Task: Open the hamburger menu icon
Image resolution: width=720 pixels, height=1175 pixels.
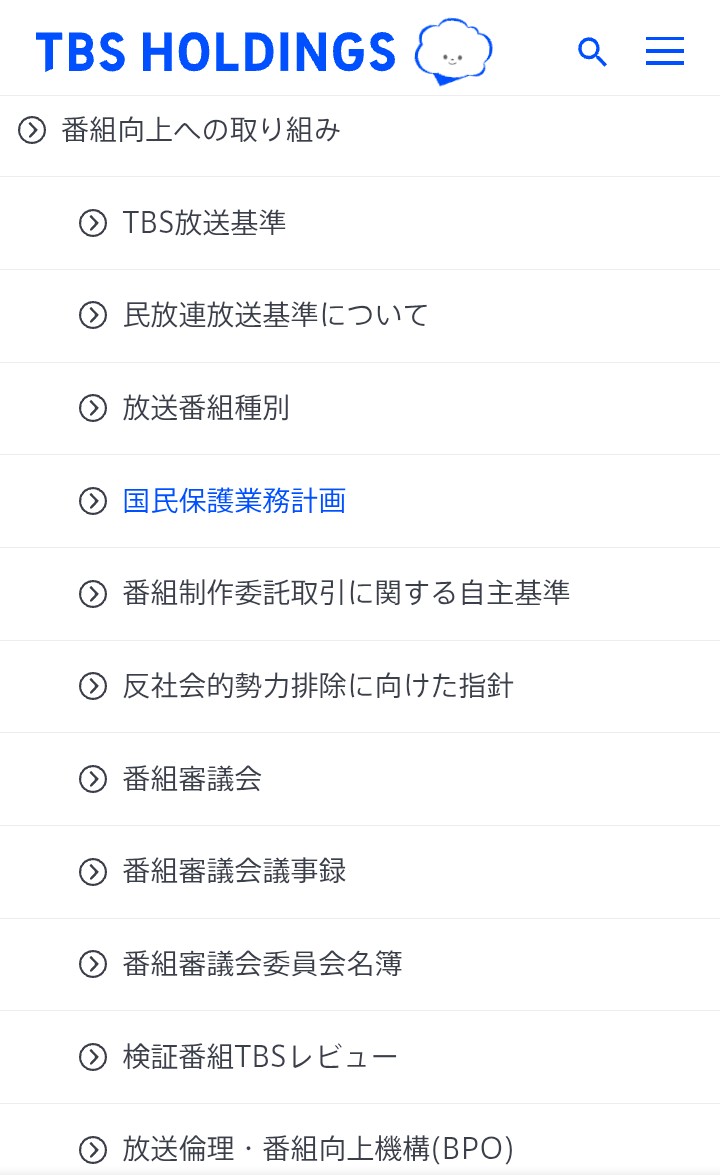Action: [665, 52]
